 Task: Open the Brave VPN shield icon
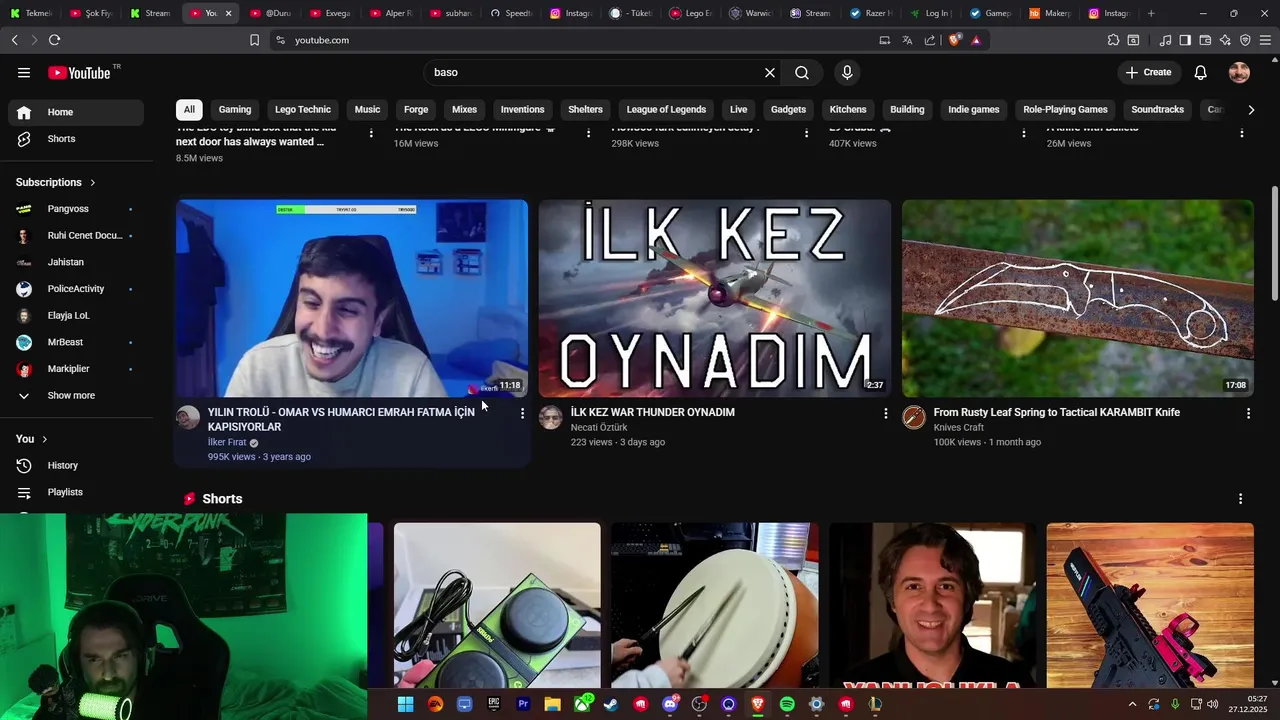pos(1245,40)
